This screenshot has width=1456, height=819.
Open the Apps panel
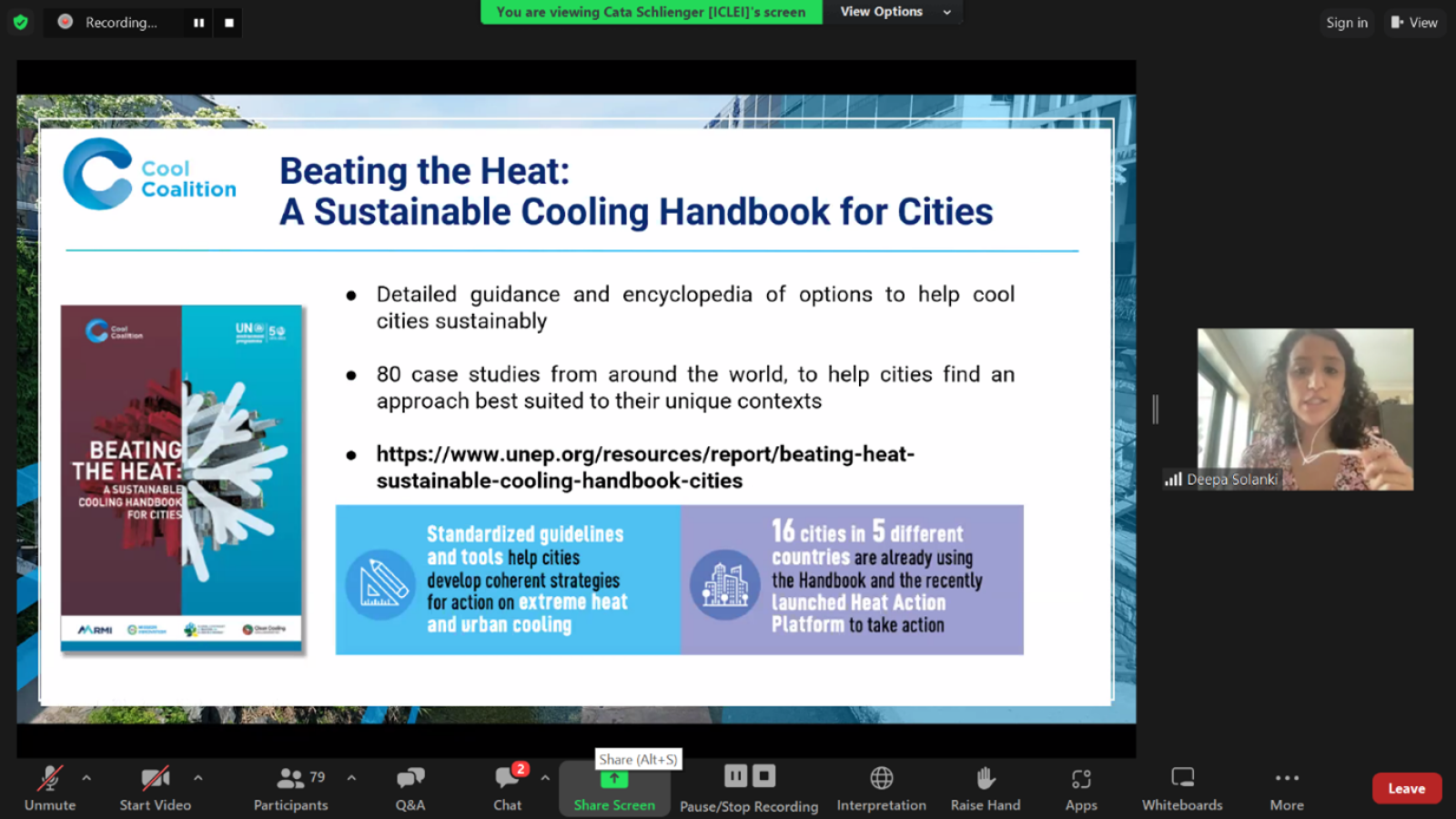click(1081, 788)
